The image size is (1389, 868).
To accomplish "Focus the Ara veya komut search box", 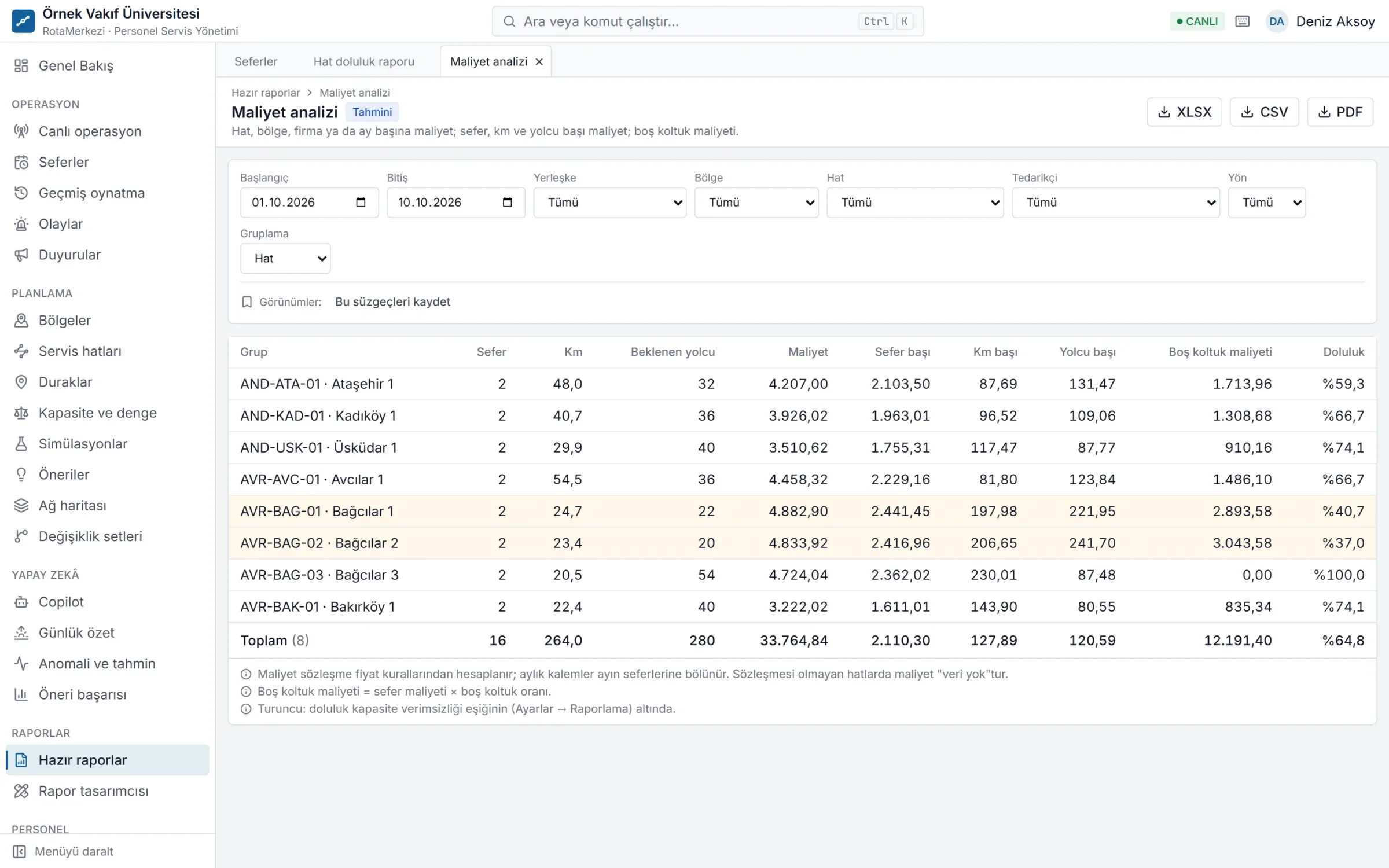I will [707, 21].
